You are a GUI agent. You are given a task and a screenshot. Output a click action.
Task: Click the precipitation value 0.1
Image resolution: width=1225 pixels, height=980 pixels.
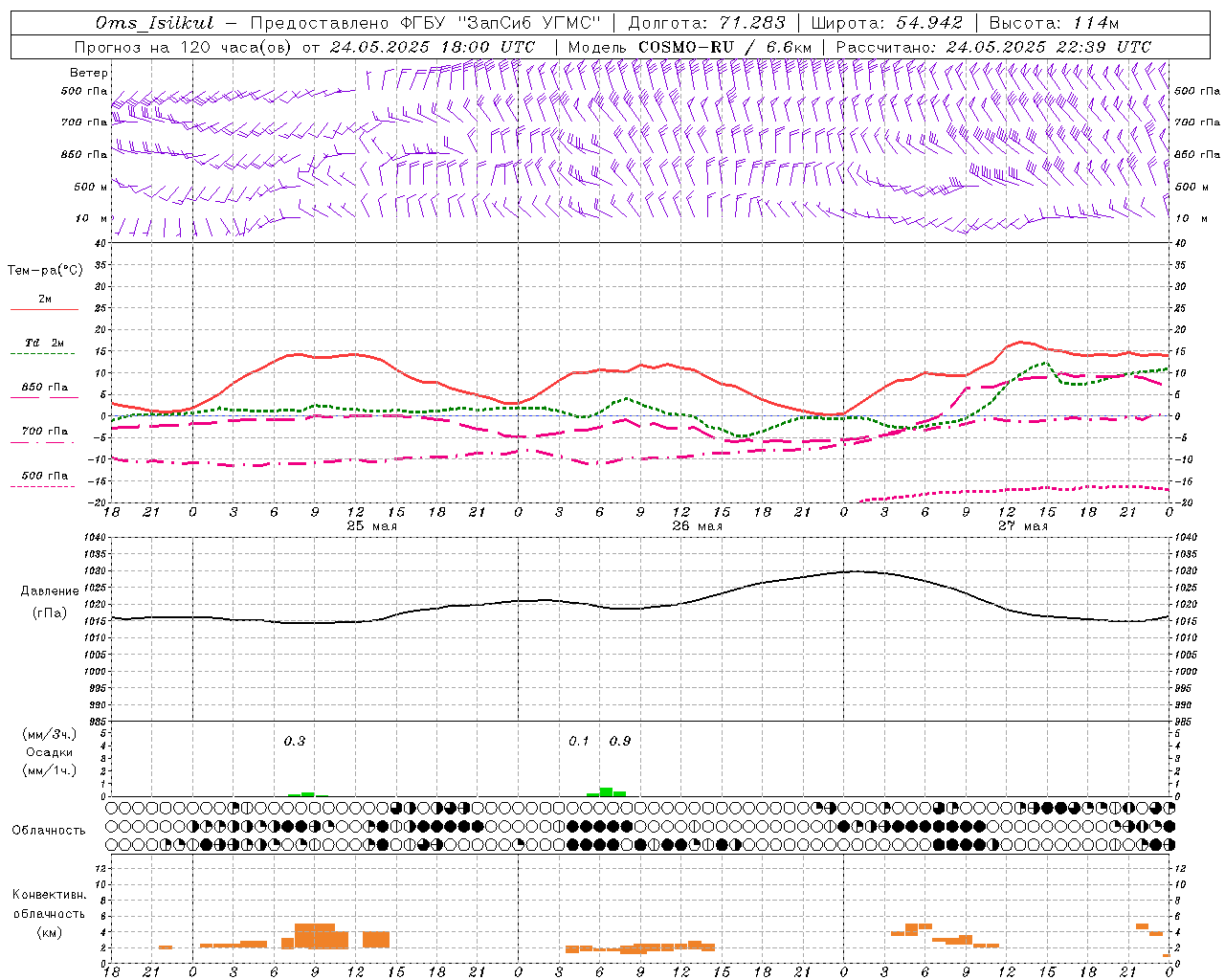pos(579,742)
